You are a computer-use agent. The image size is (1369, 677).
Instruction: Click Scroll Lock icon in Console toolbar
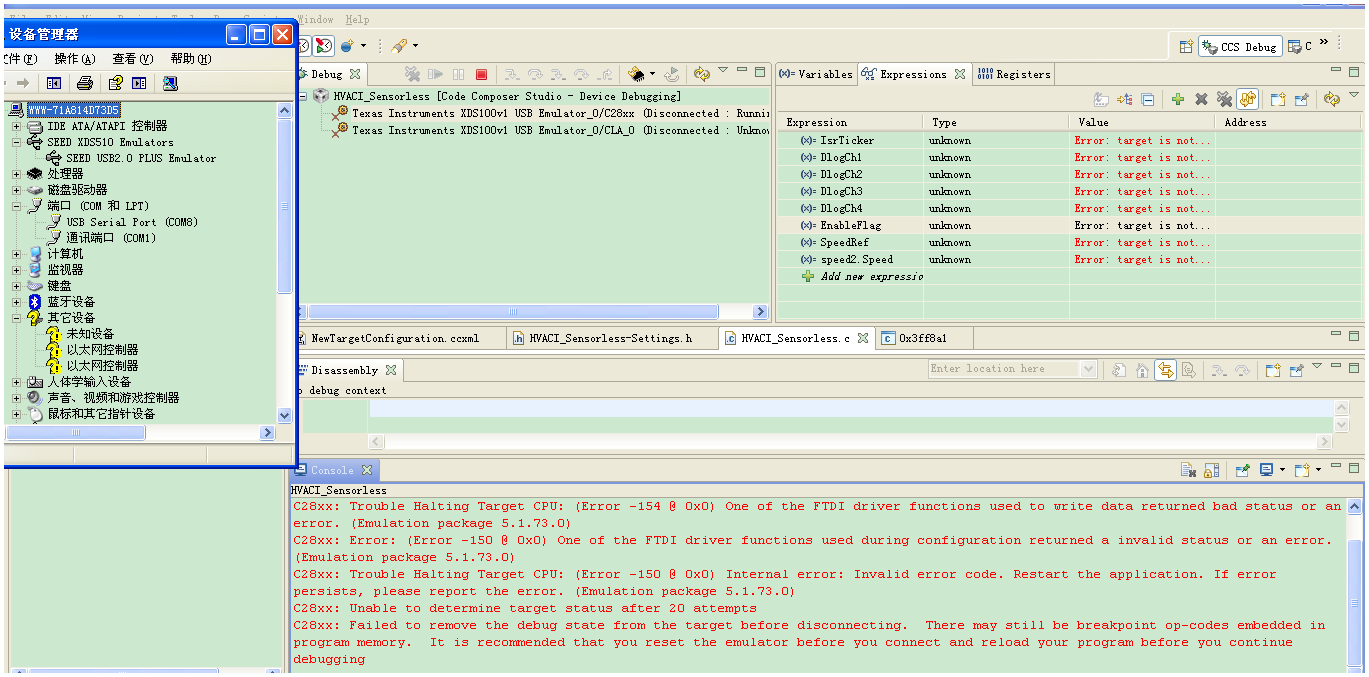tap(1211, 470)
